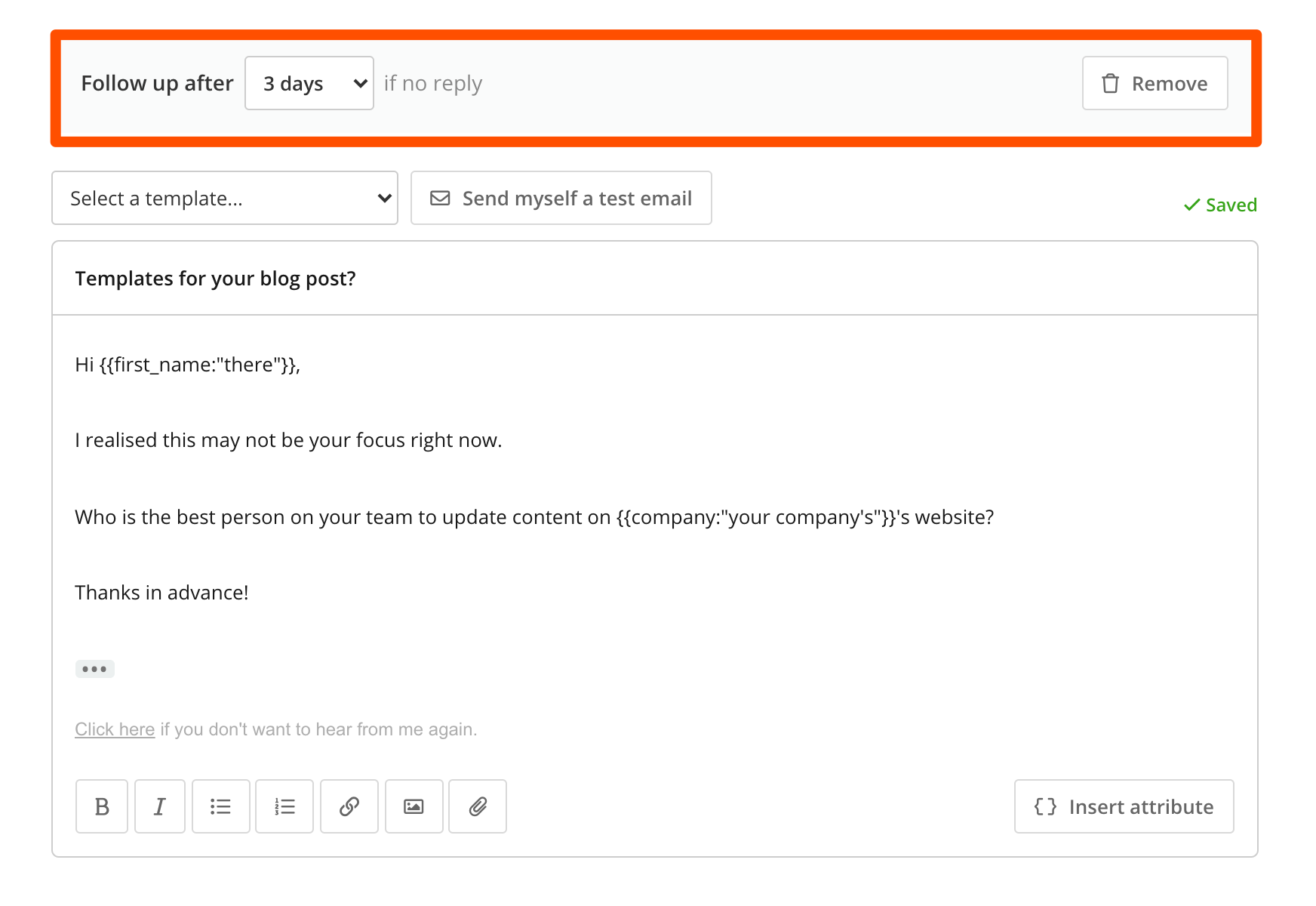Open the Click here unsubscribe link
This screenshot has width=1316, height=906.
pyautogui.click(x=114, y=729)
